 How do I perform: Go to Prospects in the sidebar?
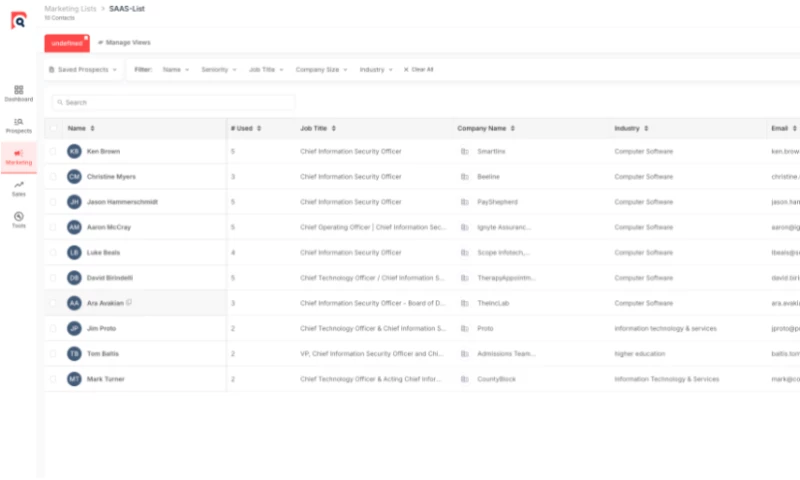[x=19, y=125]
